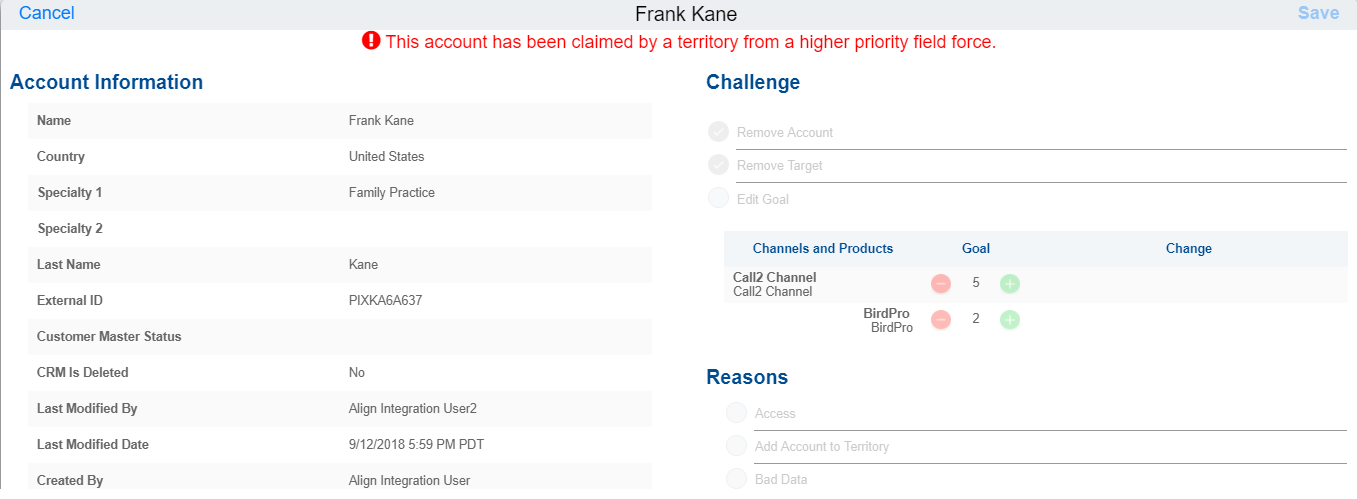
Task: Select the Bad Data reason
Action: (737, 479)
